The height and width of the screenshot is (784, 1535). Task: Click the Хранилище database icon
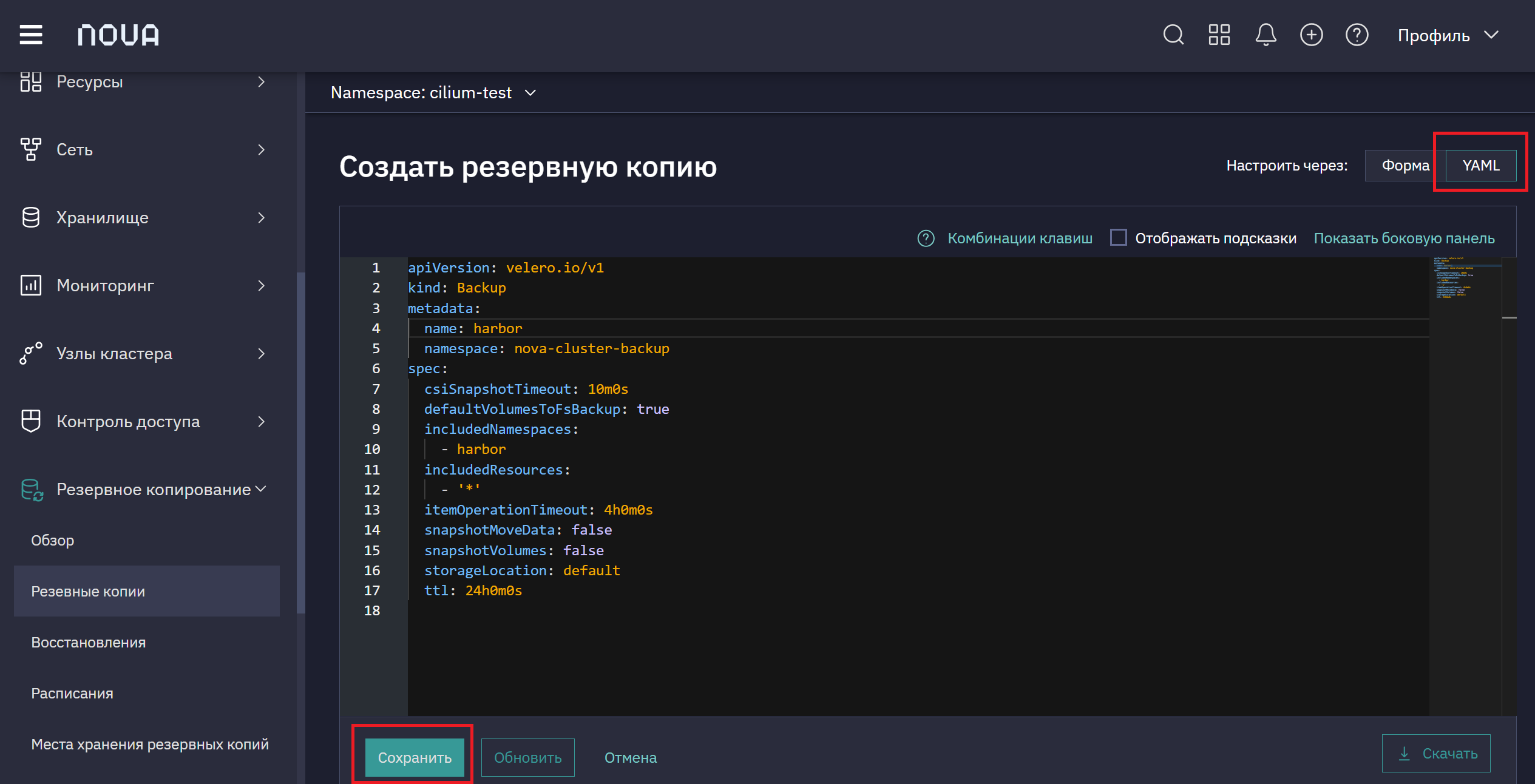(x=31, y=217)
